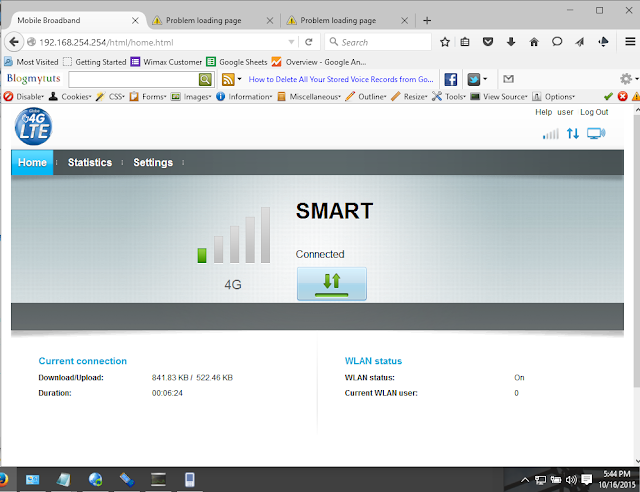Viewport: 640px width, 492px height.
Task: Open the Statistics tab
Action: (x=90, y=163)
